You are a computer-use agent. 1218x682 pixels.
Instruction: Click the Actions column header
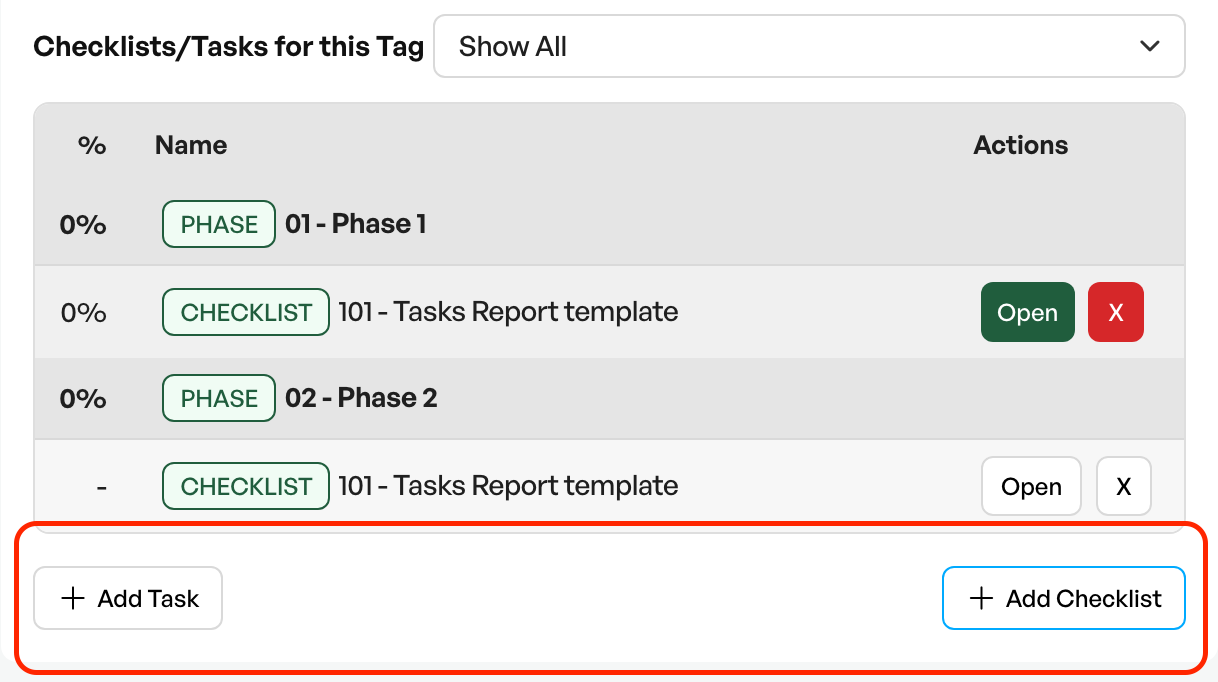(x=1021, y=145)
